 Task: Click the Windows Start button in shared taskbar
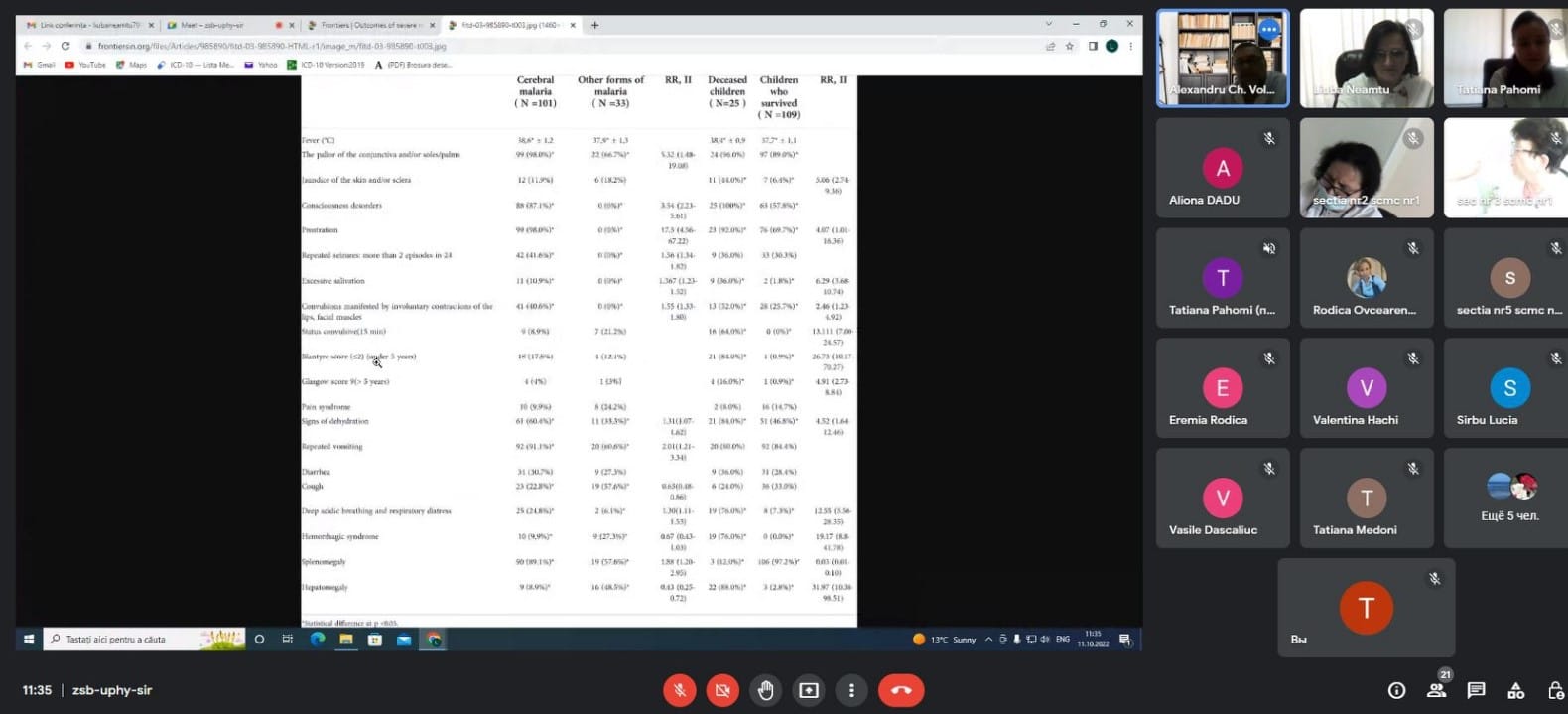tap(29, 640)
